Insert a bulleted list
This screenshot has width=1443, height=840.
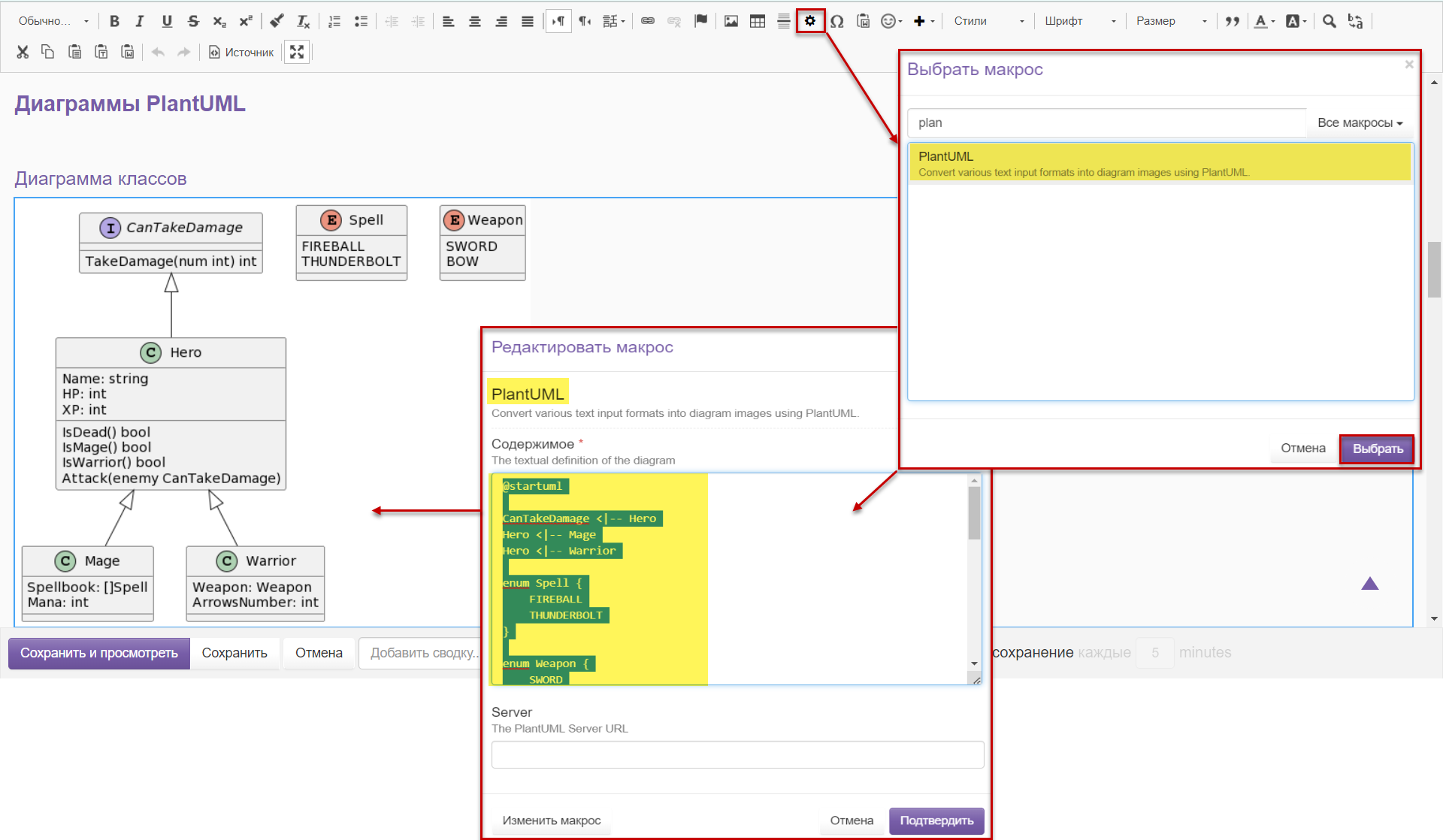click(x=361, y=21)
